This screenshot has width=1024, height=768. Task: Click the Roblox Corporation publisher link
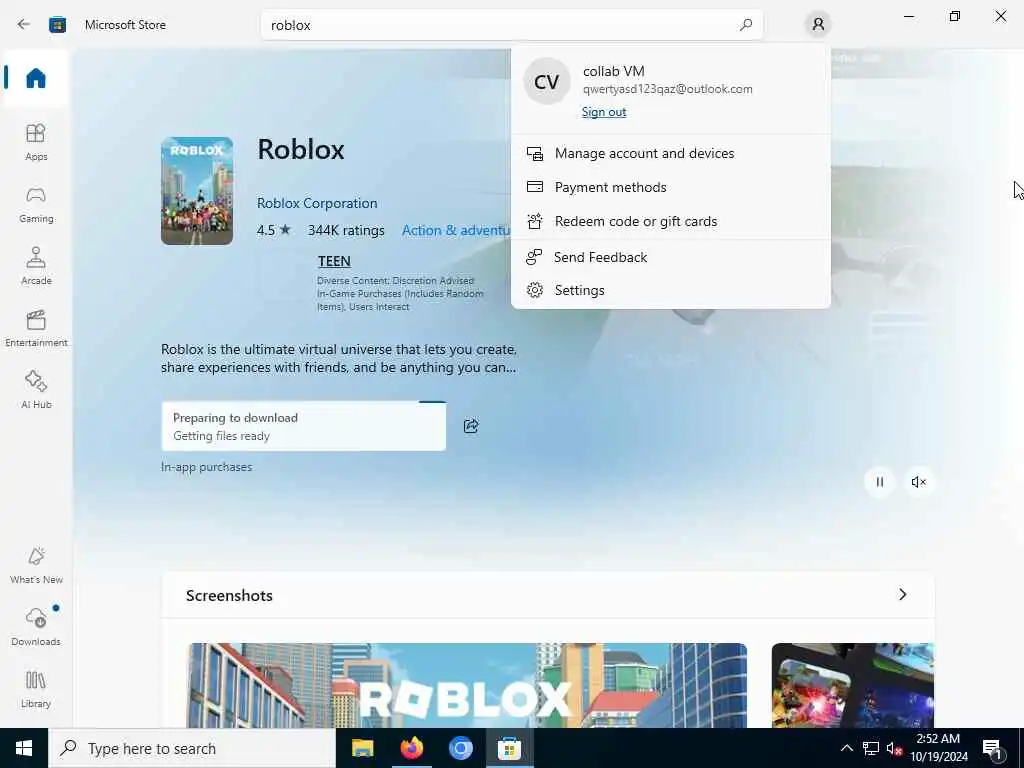pos(317,203)
